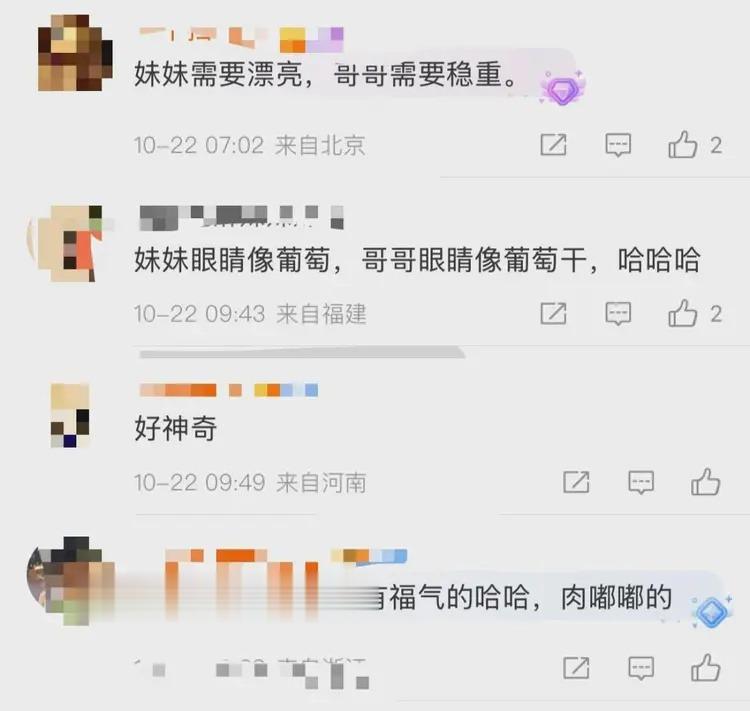
Task: Repost the 好神奇 comment
Action: point(576,482)
